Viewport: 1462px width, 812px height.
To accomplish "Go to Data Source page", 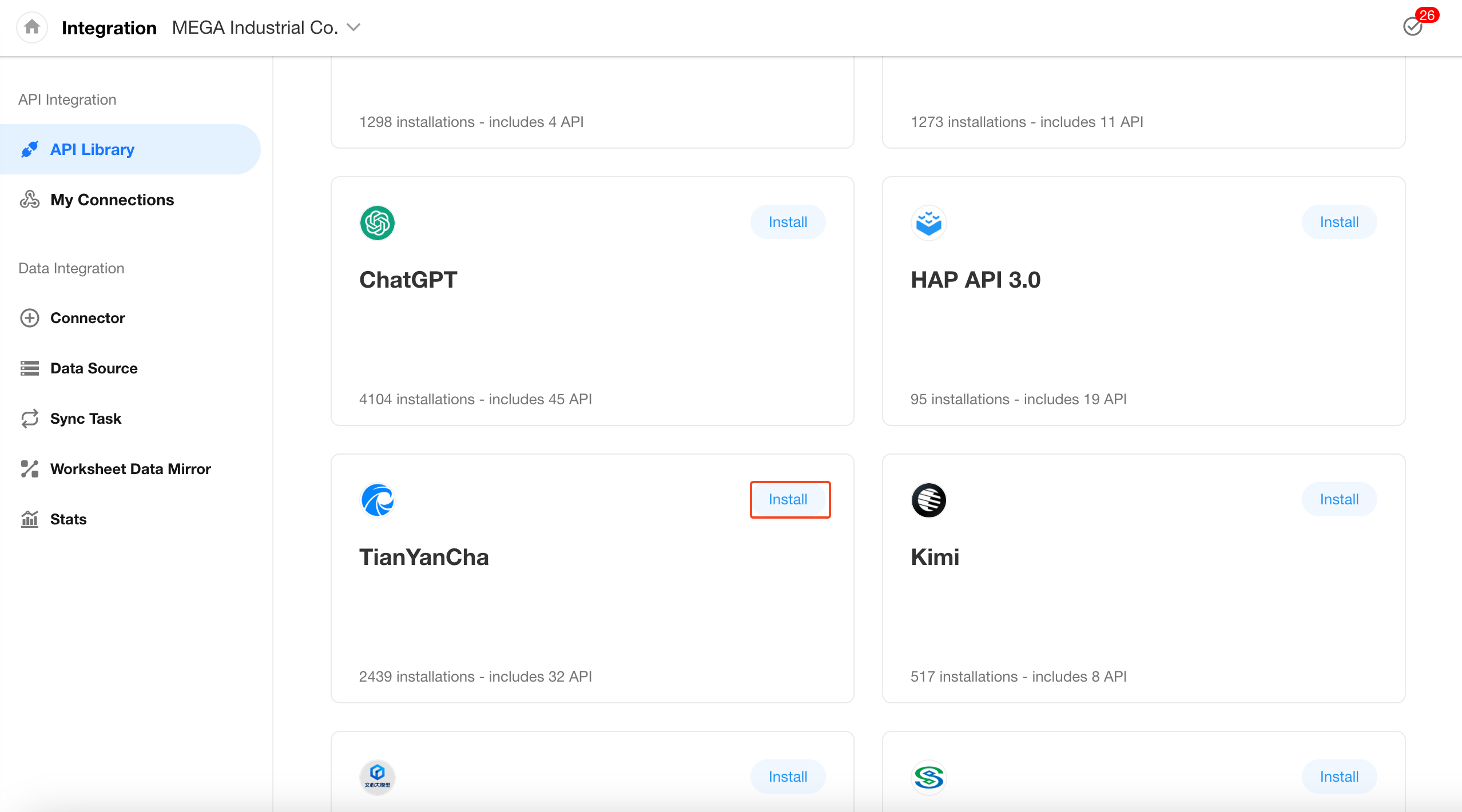I will [x=94, y=368].
